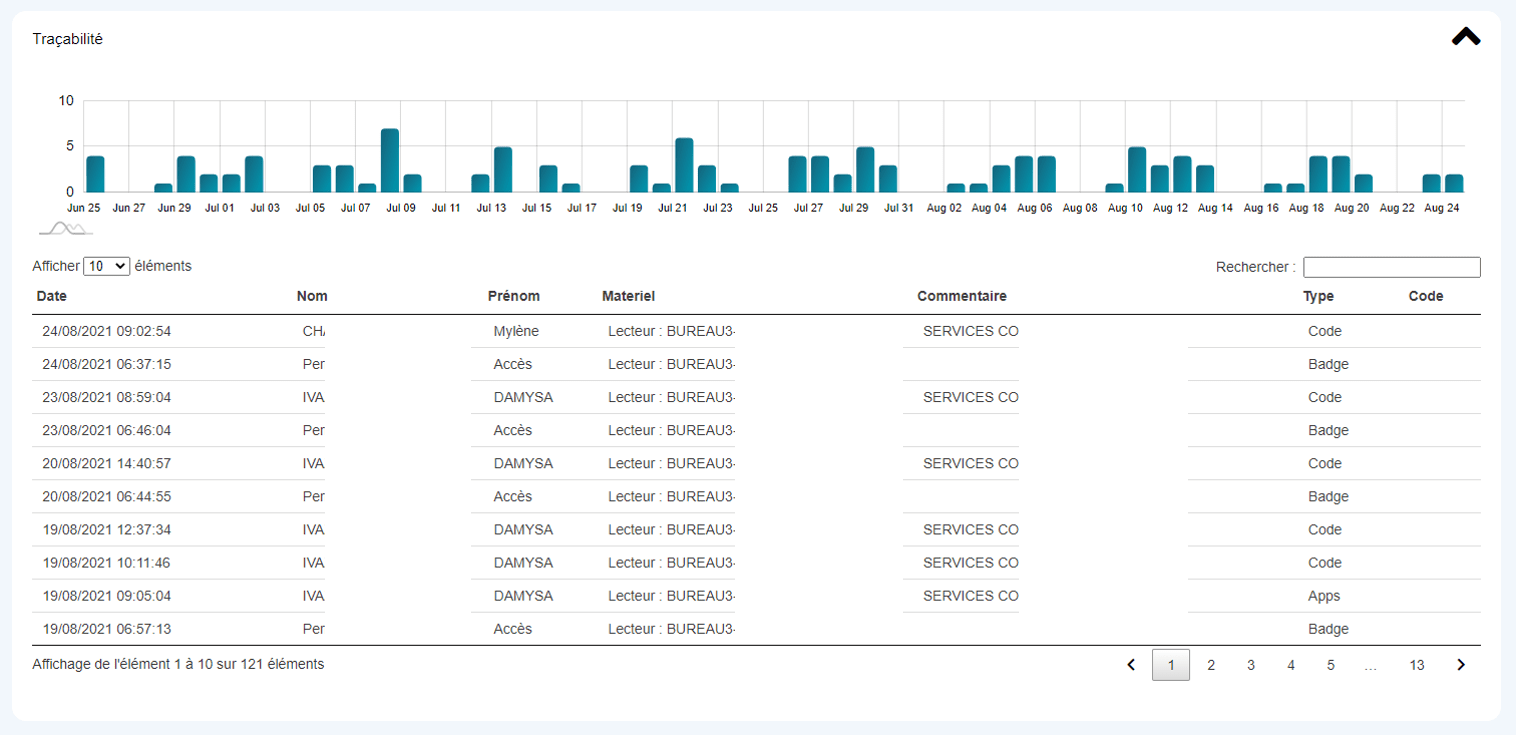Open the Afficher elements count dropdown

(x=107, y=266)
